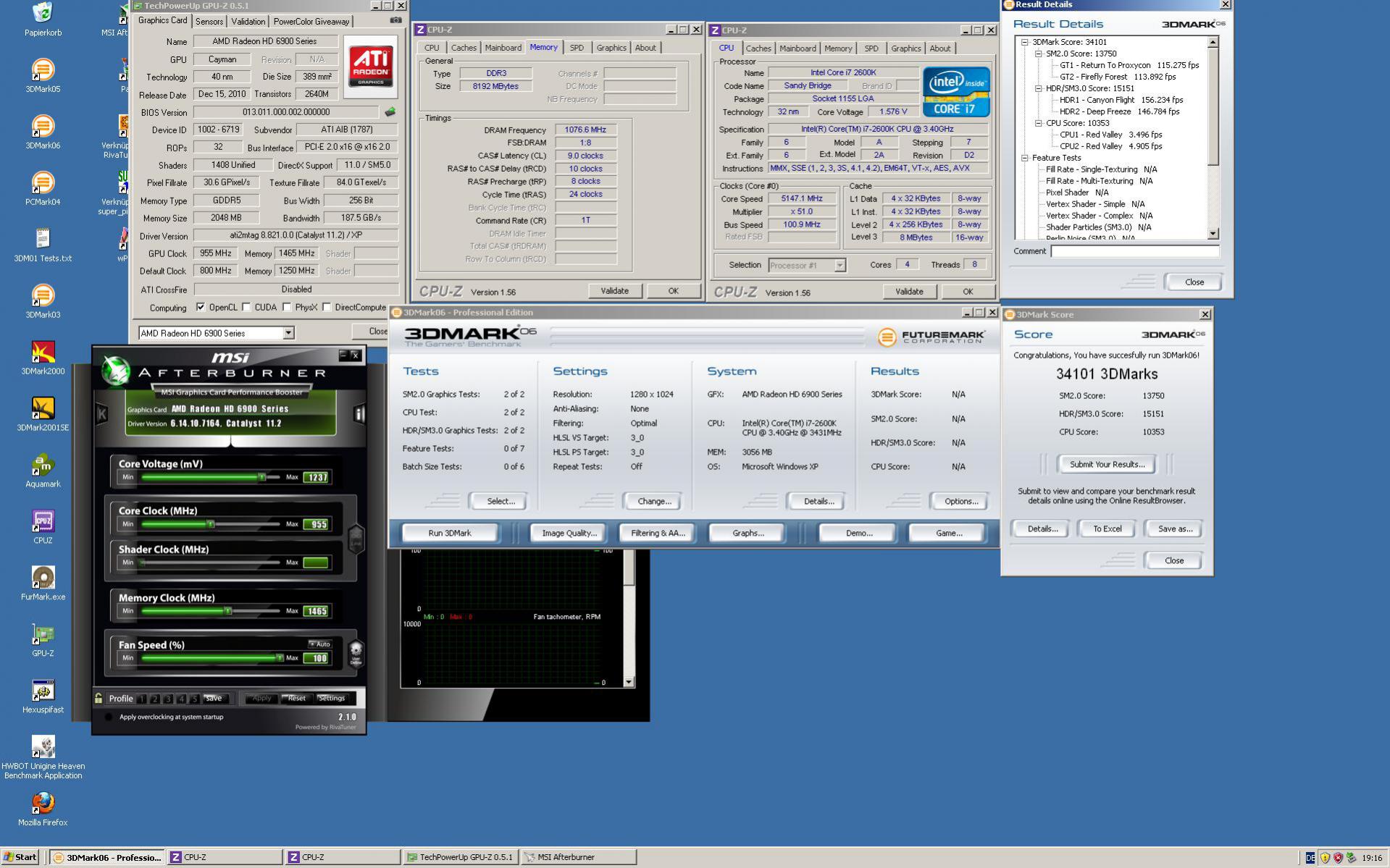
Task: Open Caches tab in right CPU-Z window
Action: 758,49
